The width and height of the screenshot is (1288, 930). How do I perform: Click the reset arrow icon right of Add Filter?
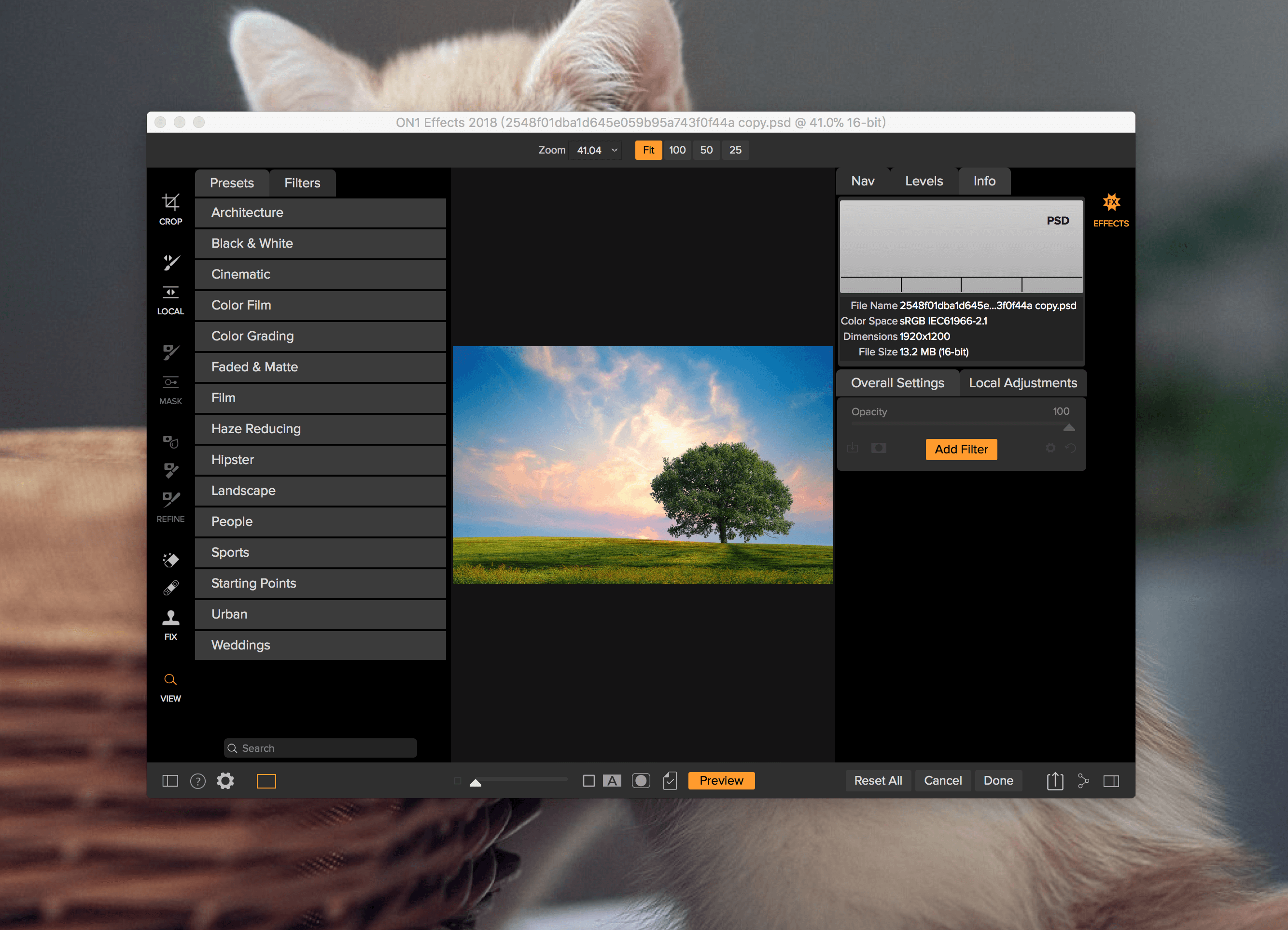tap(1070, 448)
